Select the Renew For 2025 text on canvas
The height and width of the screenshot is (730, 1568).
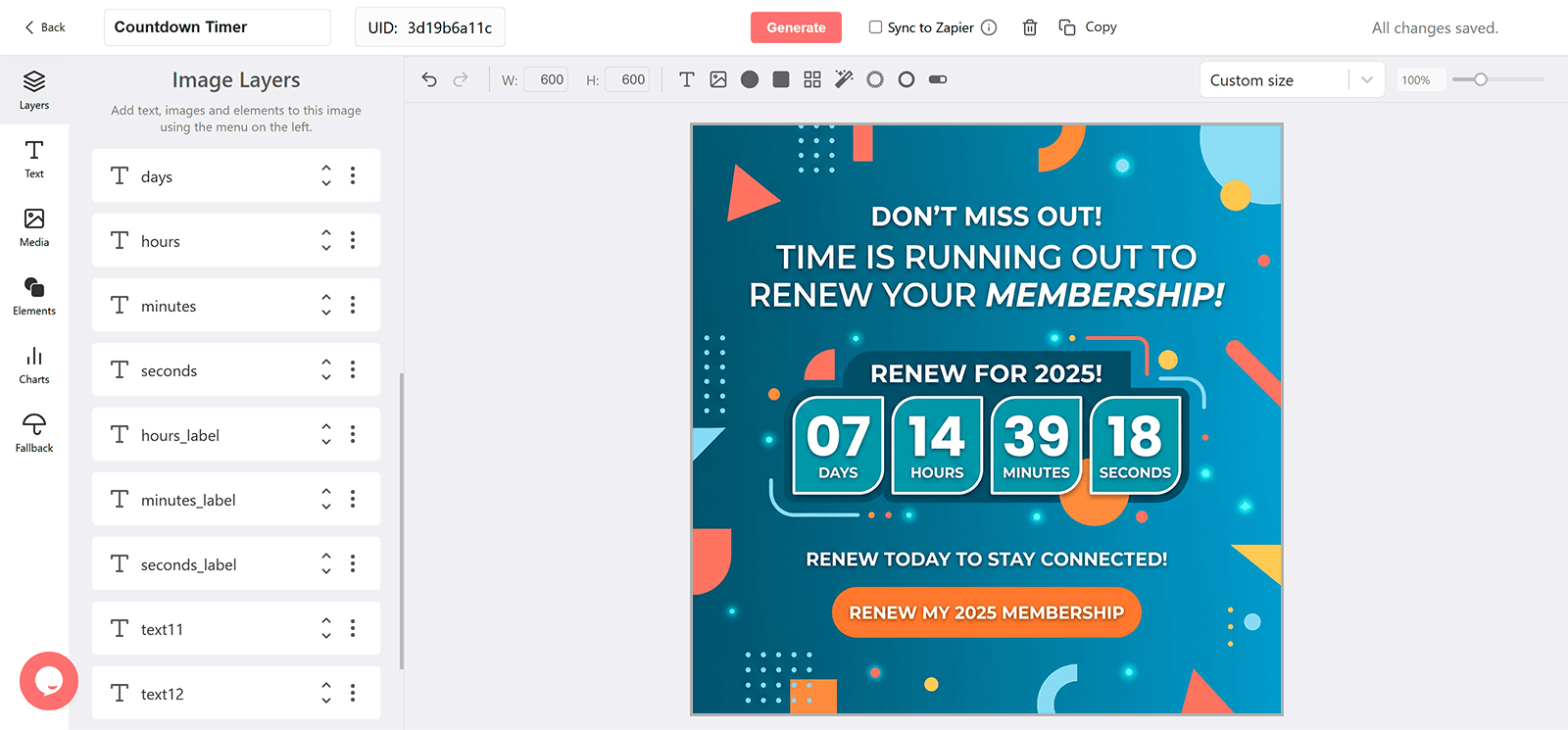click(986, 373)
